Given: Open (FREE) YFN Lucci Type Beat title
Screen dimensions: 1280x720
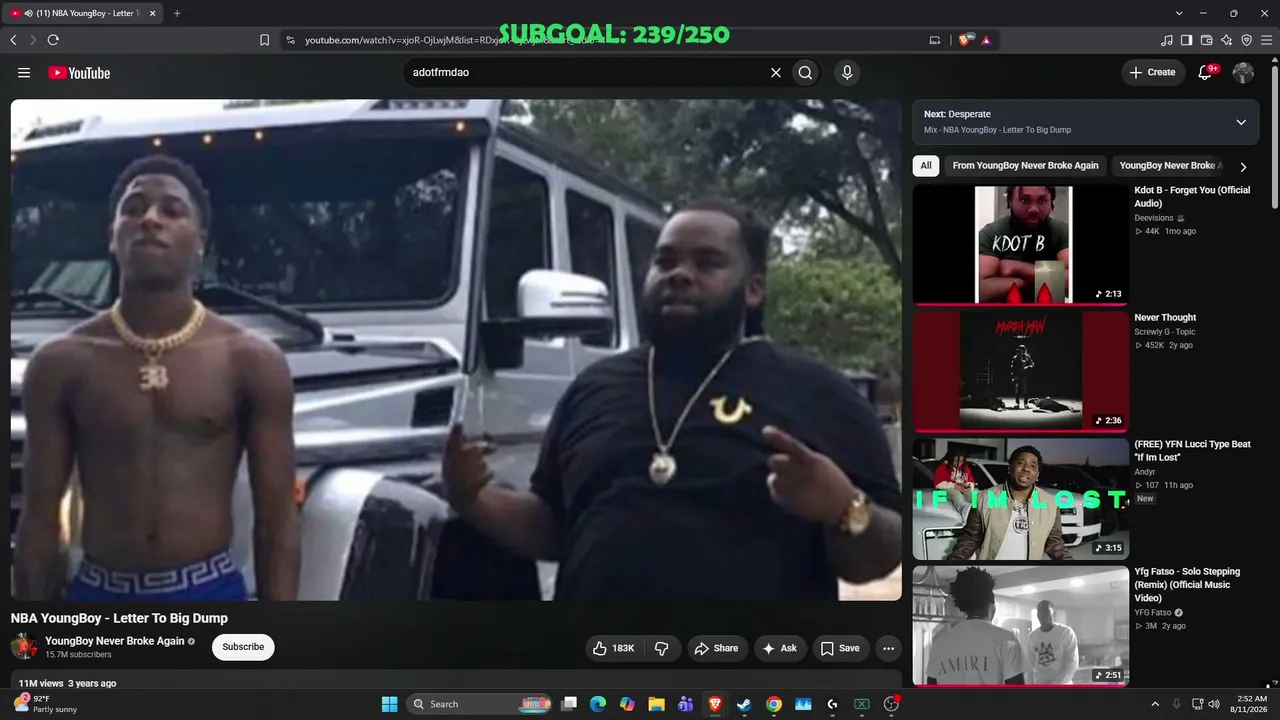Looking at the screenshot, I should [1192, 451].
